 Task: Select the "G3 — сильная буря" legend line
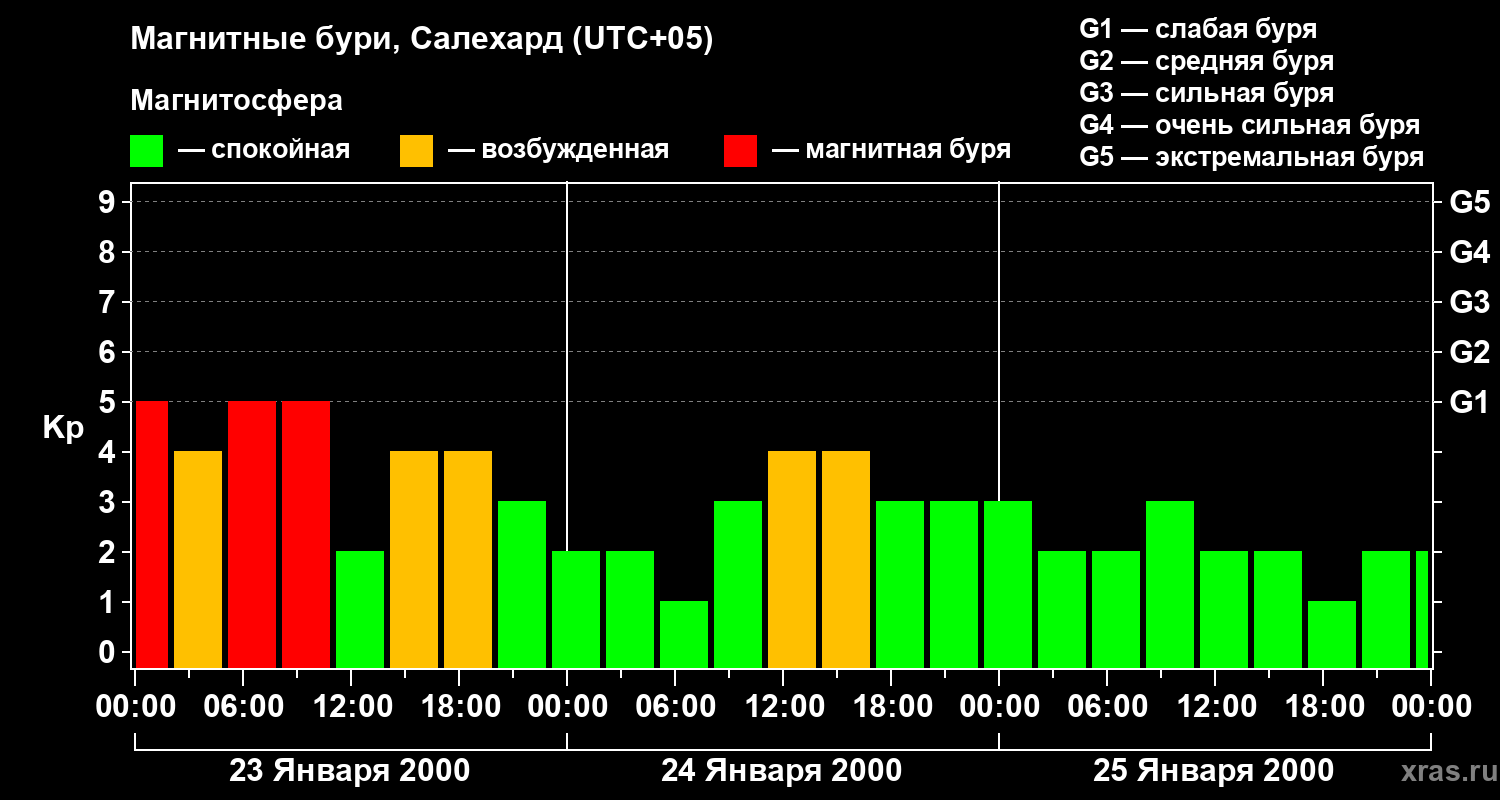(1207, 93)
